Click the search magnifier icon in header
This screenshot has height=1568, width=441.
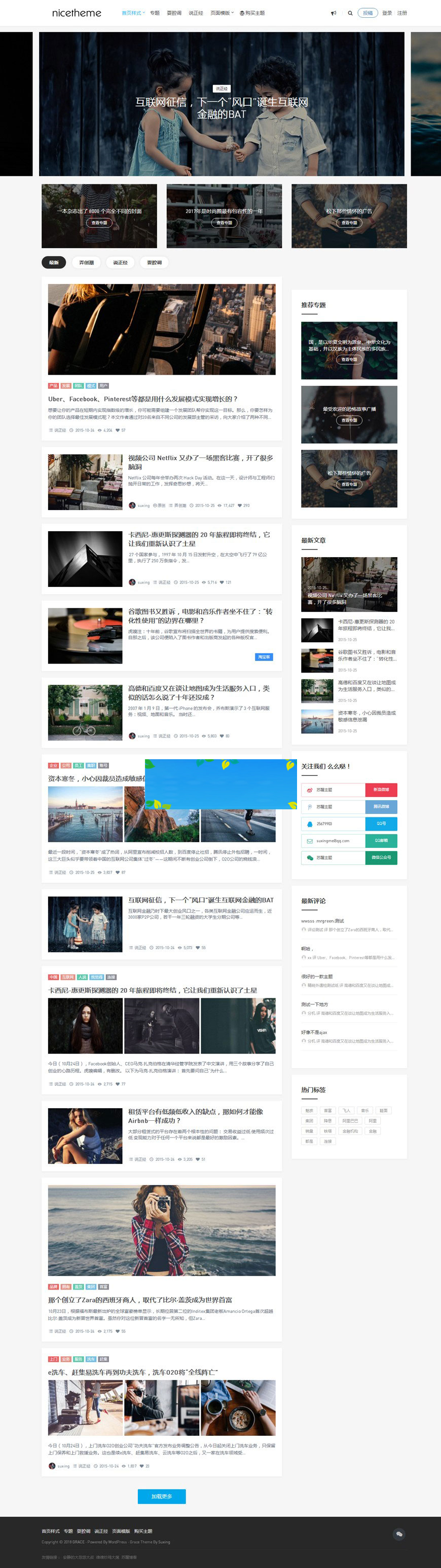tap(350, 13)
